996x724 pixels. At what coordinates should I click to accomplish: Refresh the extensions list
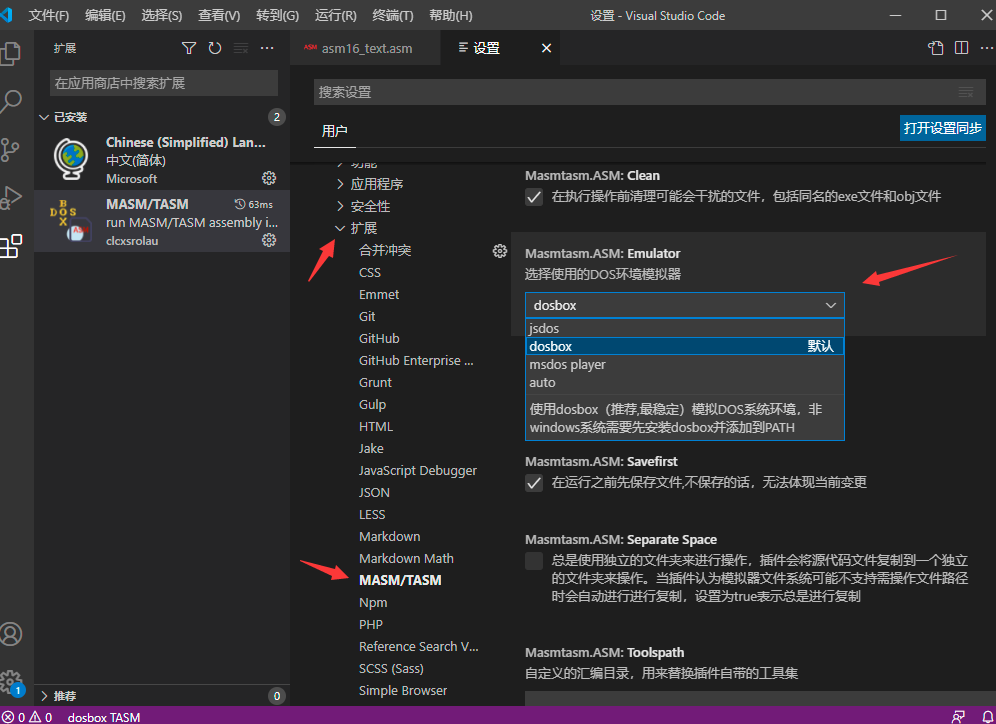[215, 48]
